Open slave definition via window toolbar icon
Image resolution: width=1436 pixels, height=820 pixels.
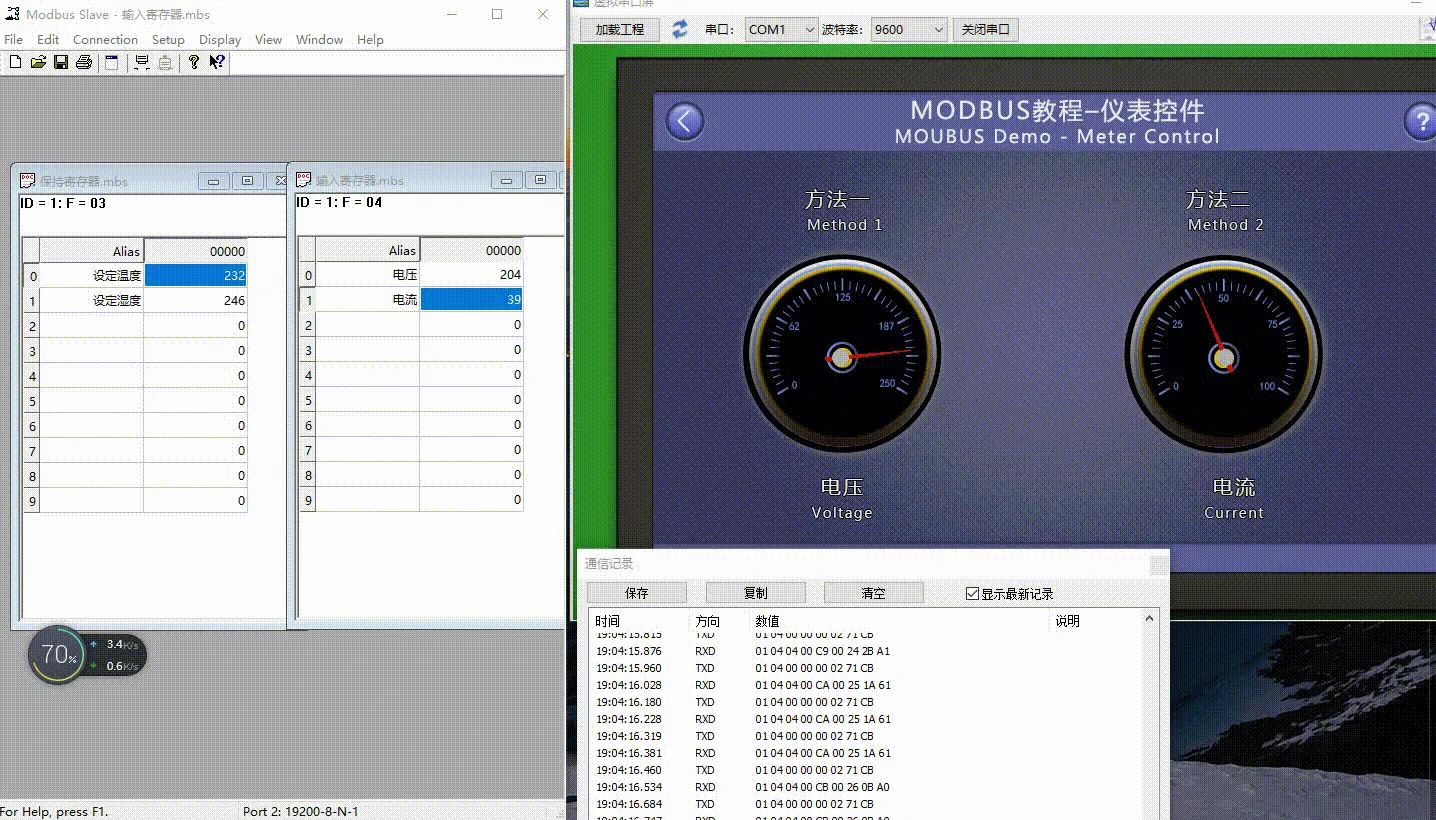[x=111, y=61]
